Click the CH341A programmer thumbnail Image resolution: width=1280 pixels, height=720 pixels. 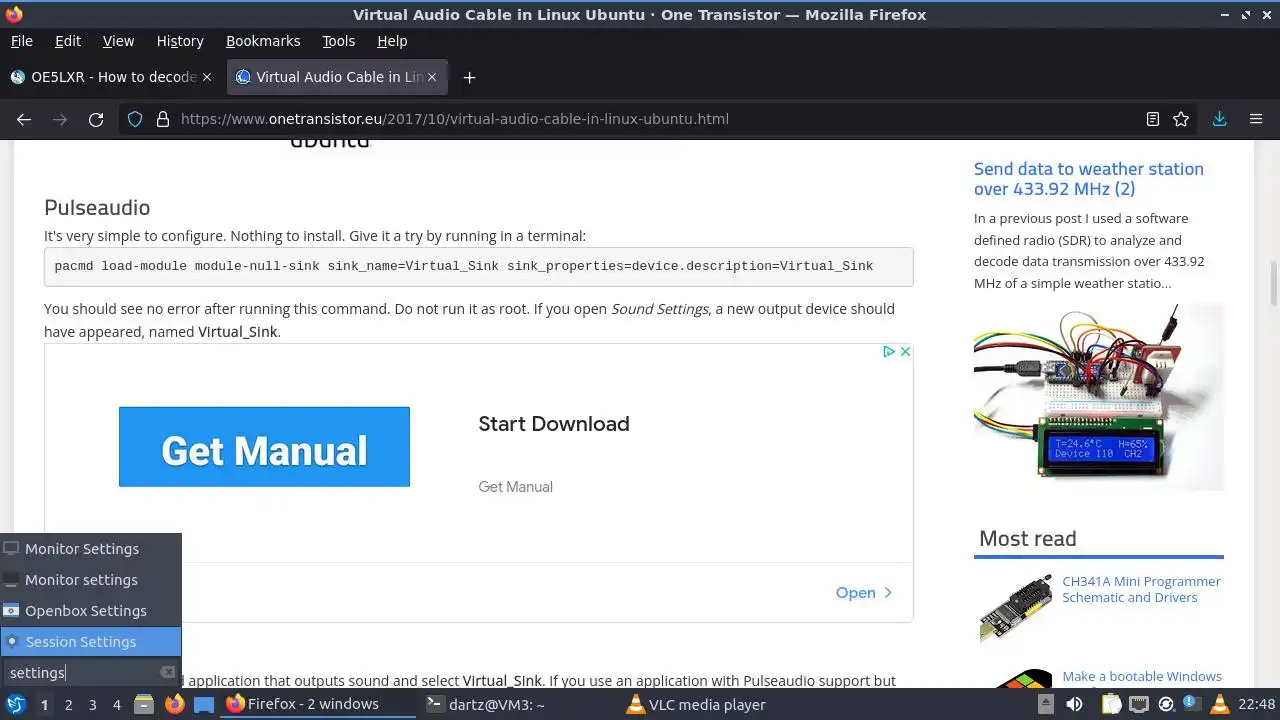pos(1015,608)
